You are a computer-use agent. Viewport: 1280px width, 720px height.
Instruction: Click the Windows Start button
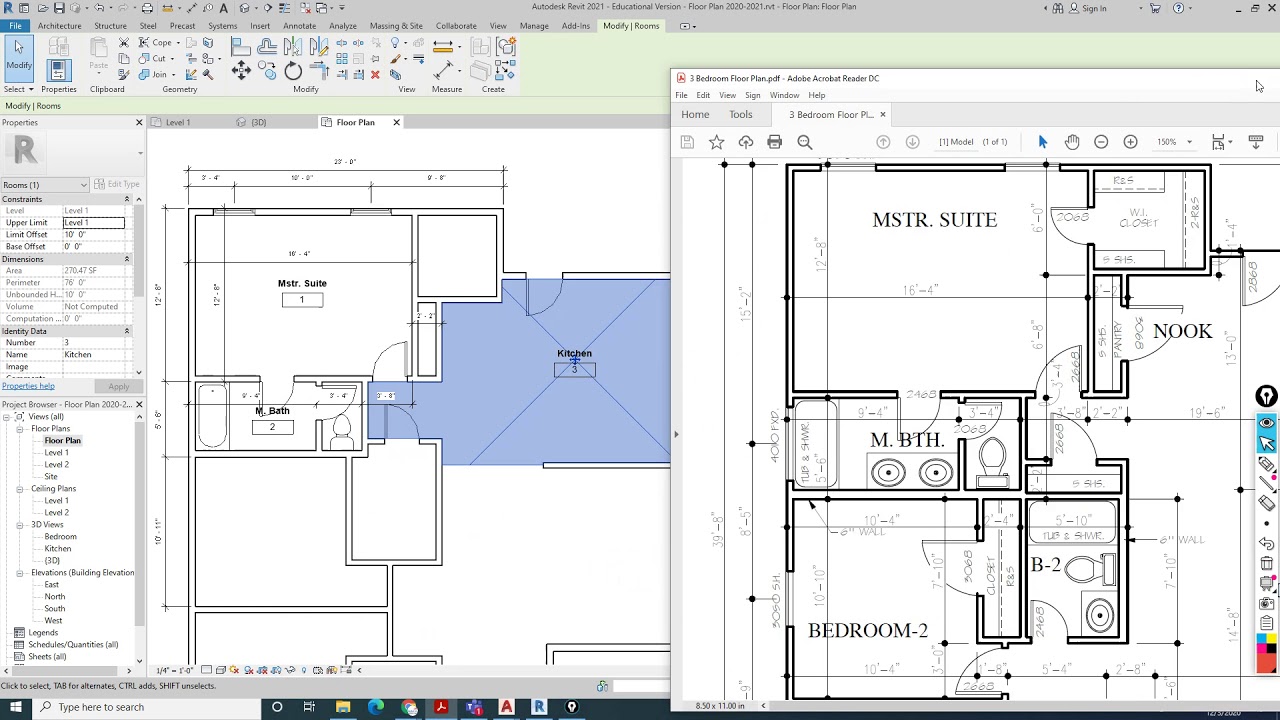pos(16,707)
